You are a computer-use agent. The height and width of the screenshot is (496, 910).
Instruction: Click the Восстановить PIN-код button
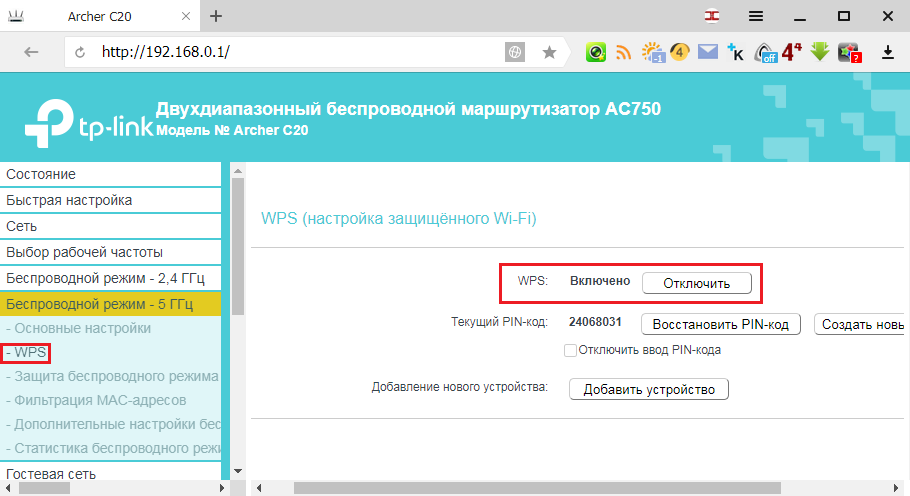[721, 324]
